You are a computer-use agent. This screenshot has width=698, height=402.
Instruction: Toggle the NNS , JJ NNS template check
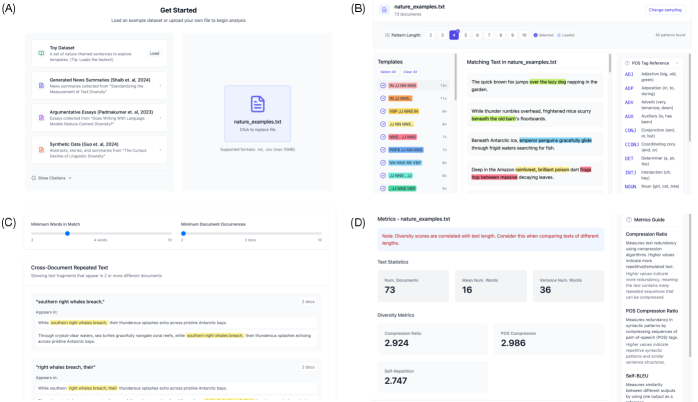click(x=383, y=137)
